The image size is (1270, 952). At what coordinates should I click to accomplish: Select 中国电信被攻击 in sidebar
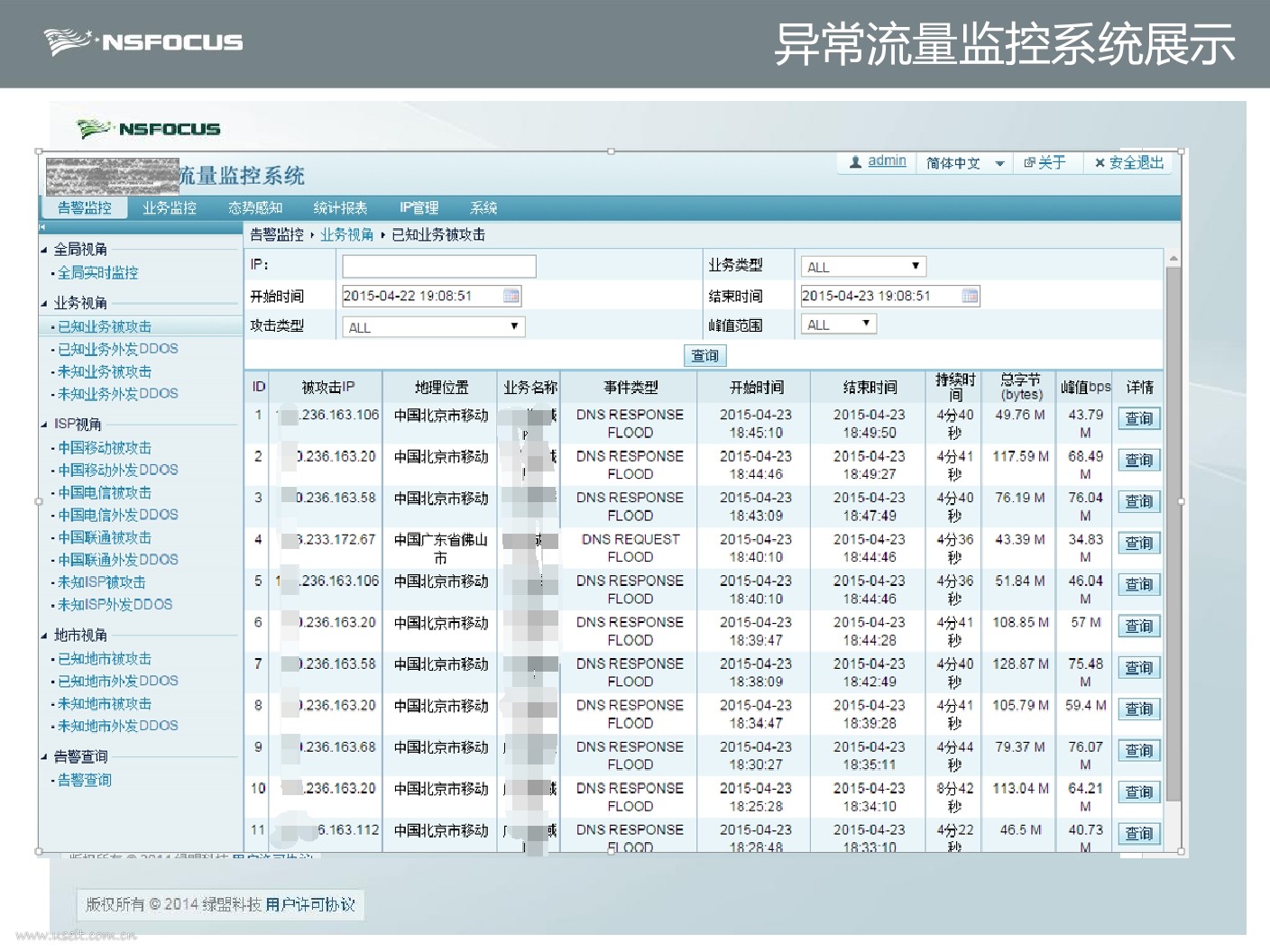pos(105,492)
